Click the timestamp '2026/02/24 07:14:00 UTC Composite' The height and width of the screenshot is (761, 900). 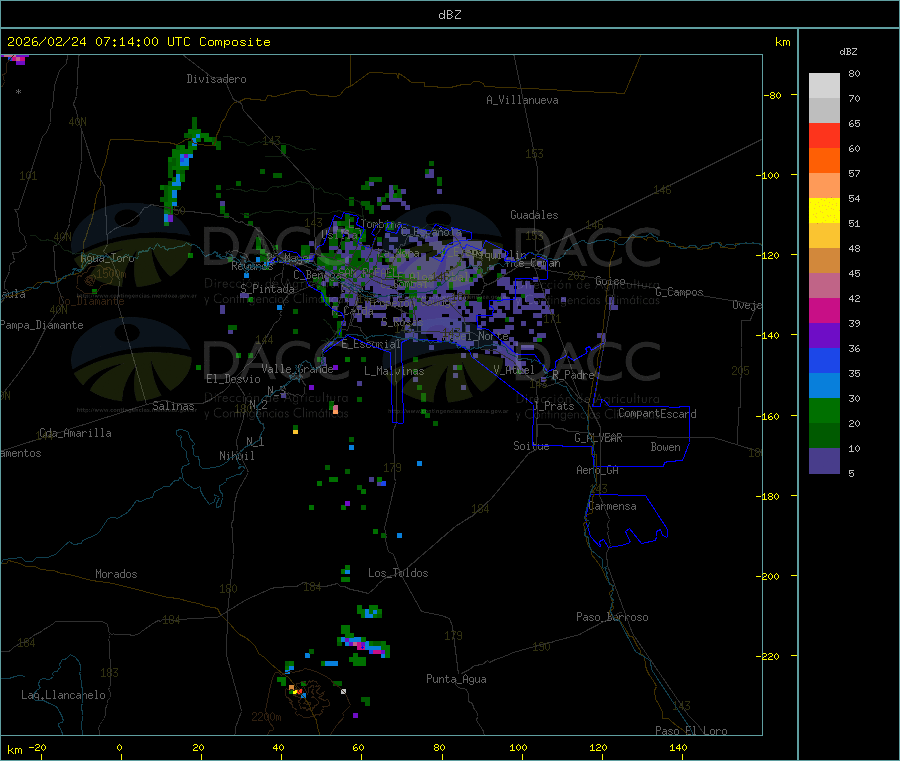(138, 42)
